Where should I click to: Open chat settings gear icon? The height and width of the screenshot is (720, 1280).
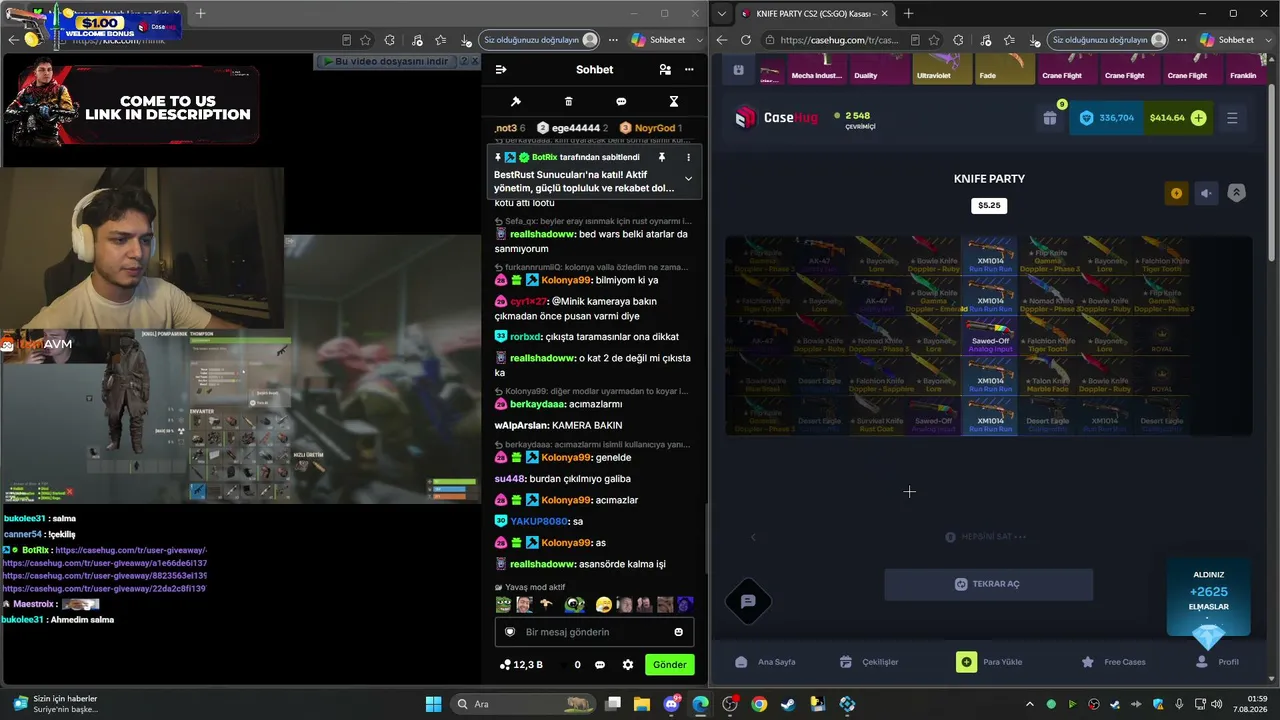[628, 665]
